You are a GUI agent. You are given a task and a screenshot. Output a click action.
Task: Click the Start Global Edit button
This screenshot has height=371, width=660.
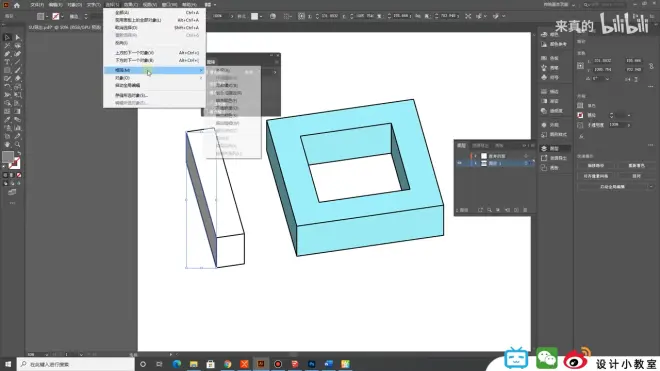[x=612, y=187]
